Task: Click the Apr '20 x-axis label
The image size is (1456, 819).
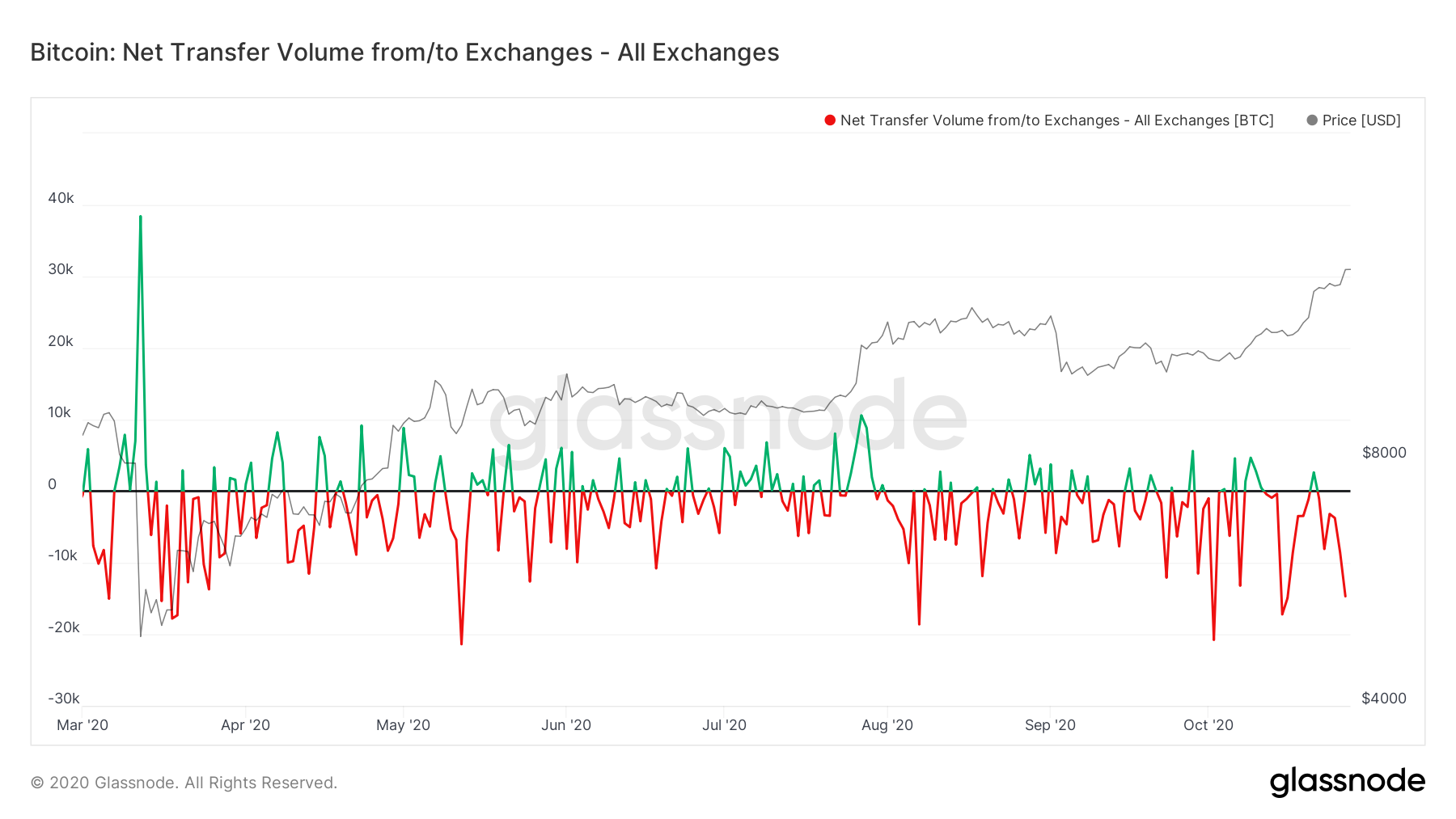Action: (x=245, y=725)
